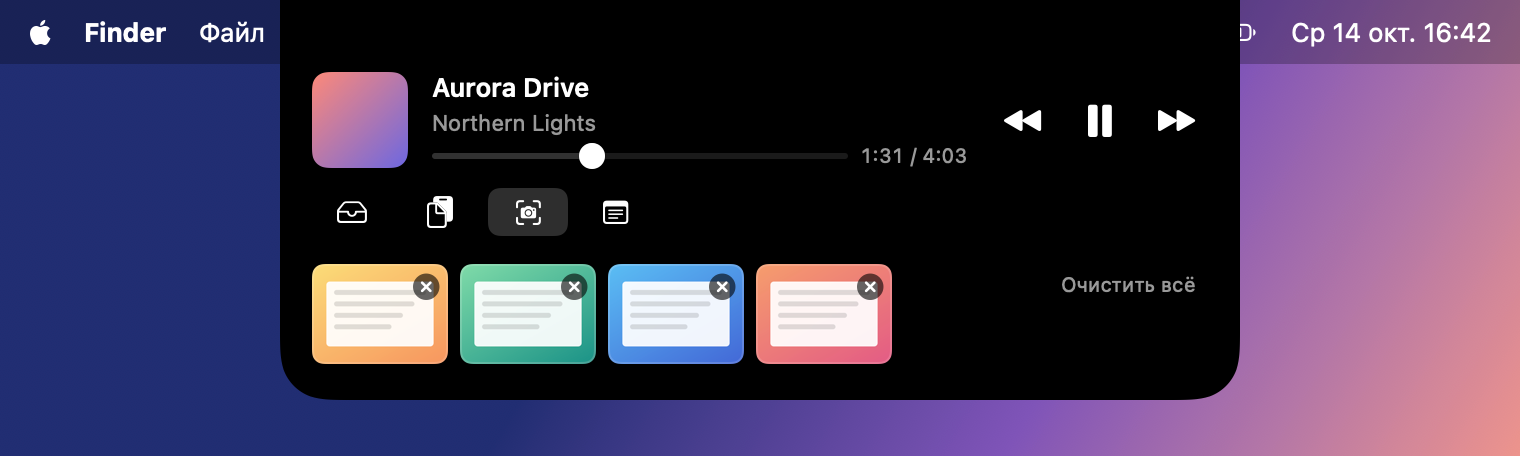Open the Finder menu
Viewport: 1520px width, 456px height.
point(125,33)
